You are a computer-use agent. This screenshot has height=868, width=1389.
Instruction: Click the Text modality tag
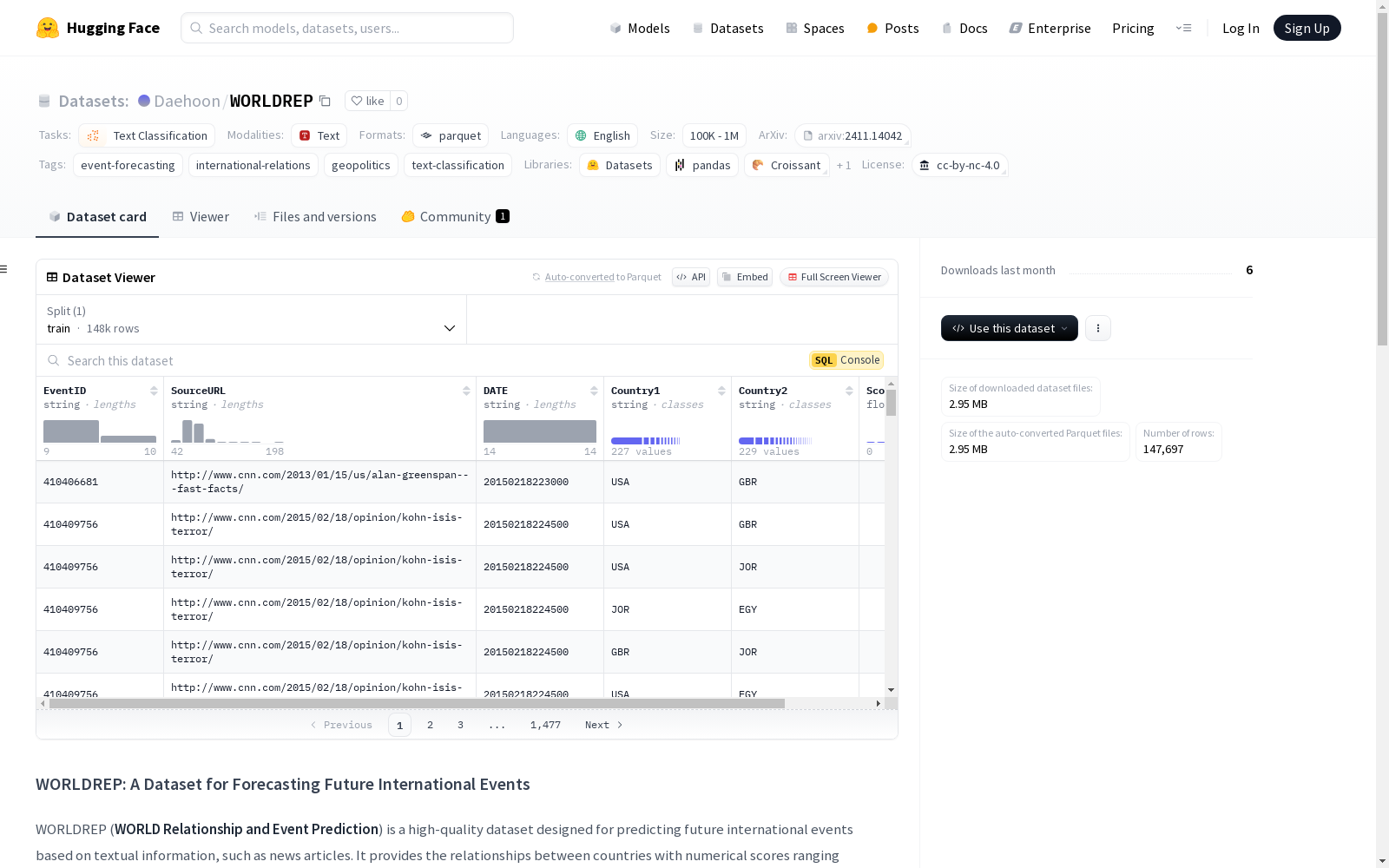(319, 135)
